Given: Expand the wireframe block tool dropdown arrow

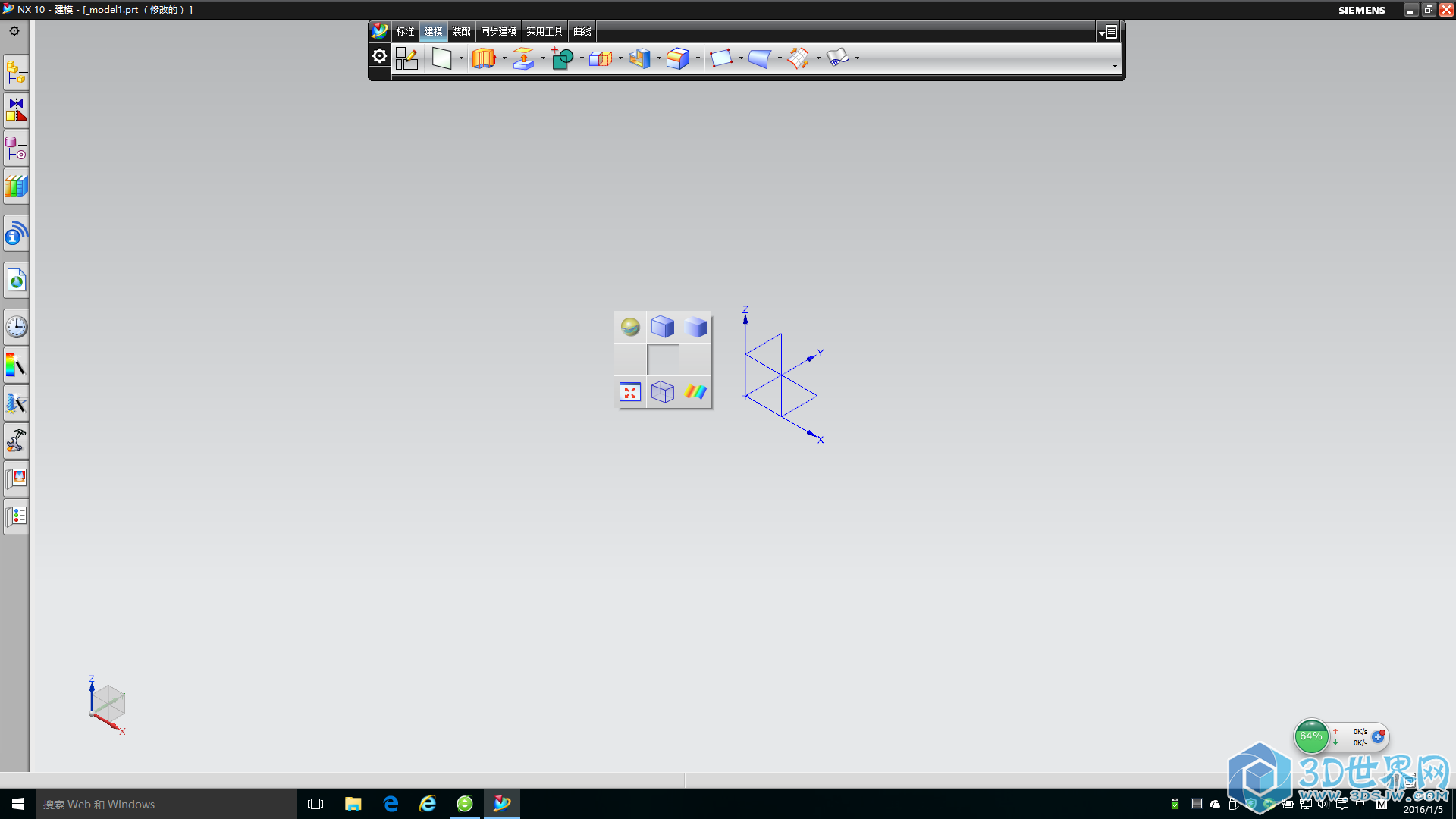Looking at the screenshot, I should click(x=620, y=58).
